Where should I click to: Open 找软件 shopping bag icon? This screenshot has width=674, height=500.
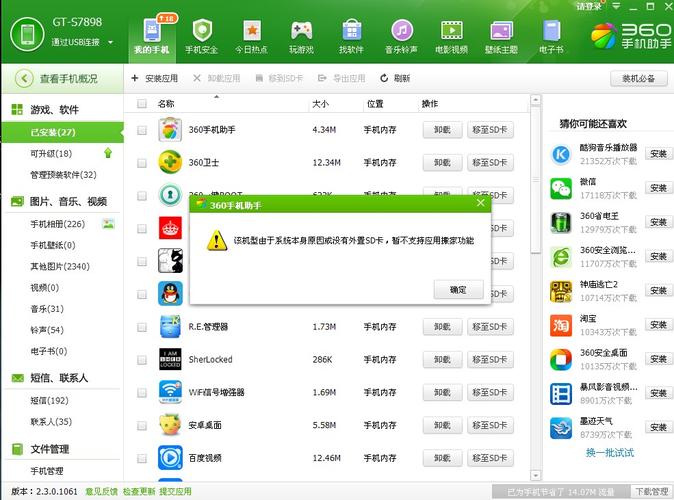click(x=352, y=31)
